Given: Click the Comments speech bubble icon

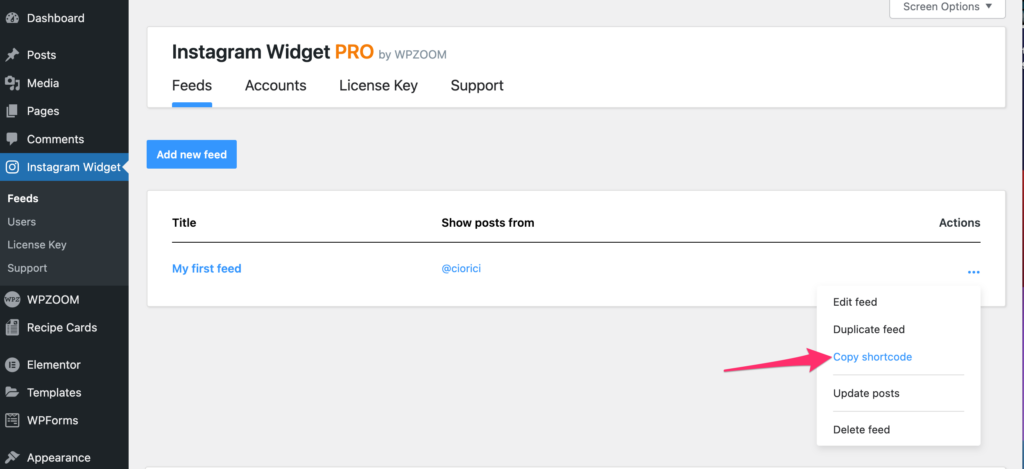Looking at the screenshot, I should [12, 139].
